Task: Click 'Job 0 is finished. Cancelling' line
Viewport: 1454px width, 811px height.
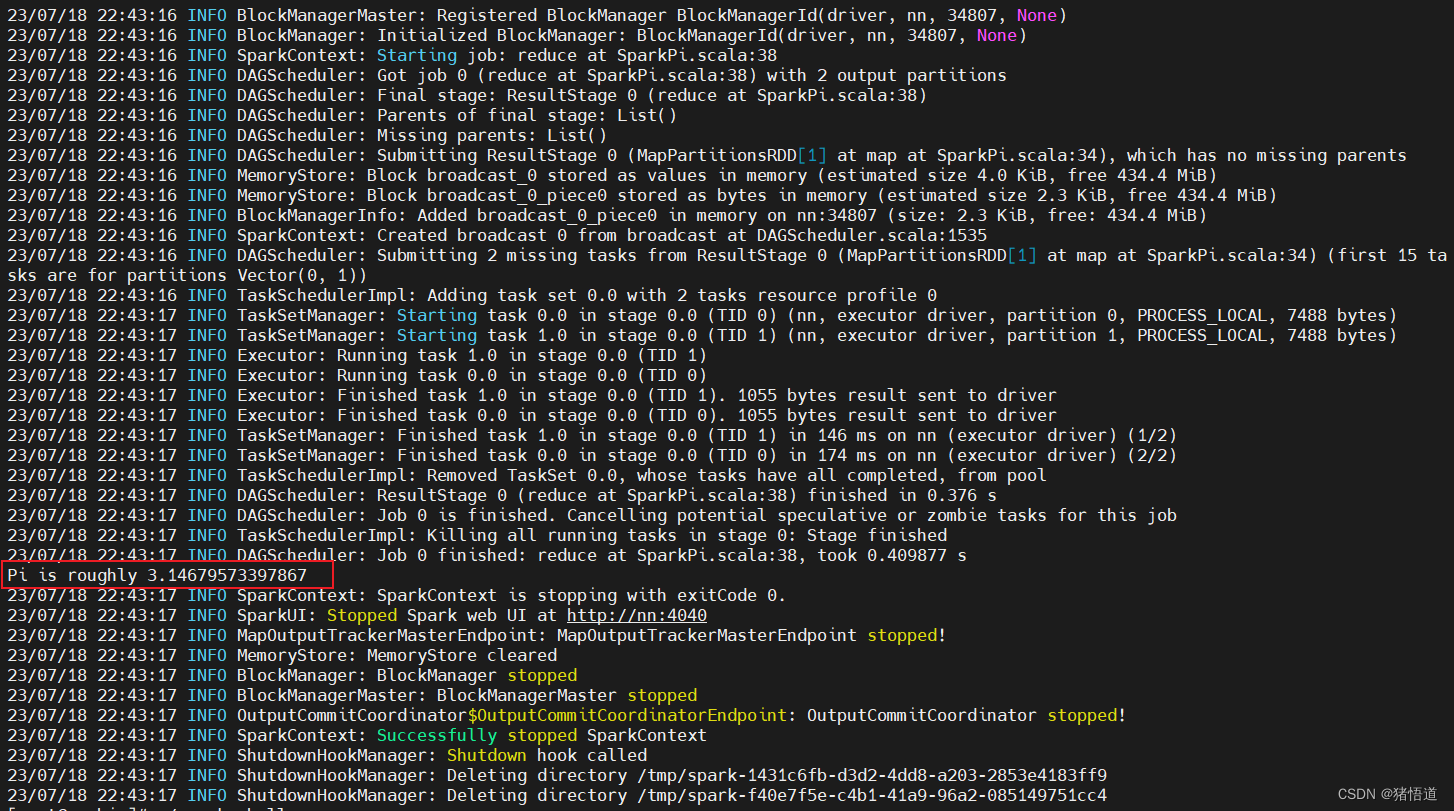Action: pos(592,515)
